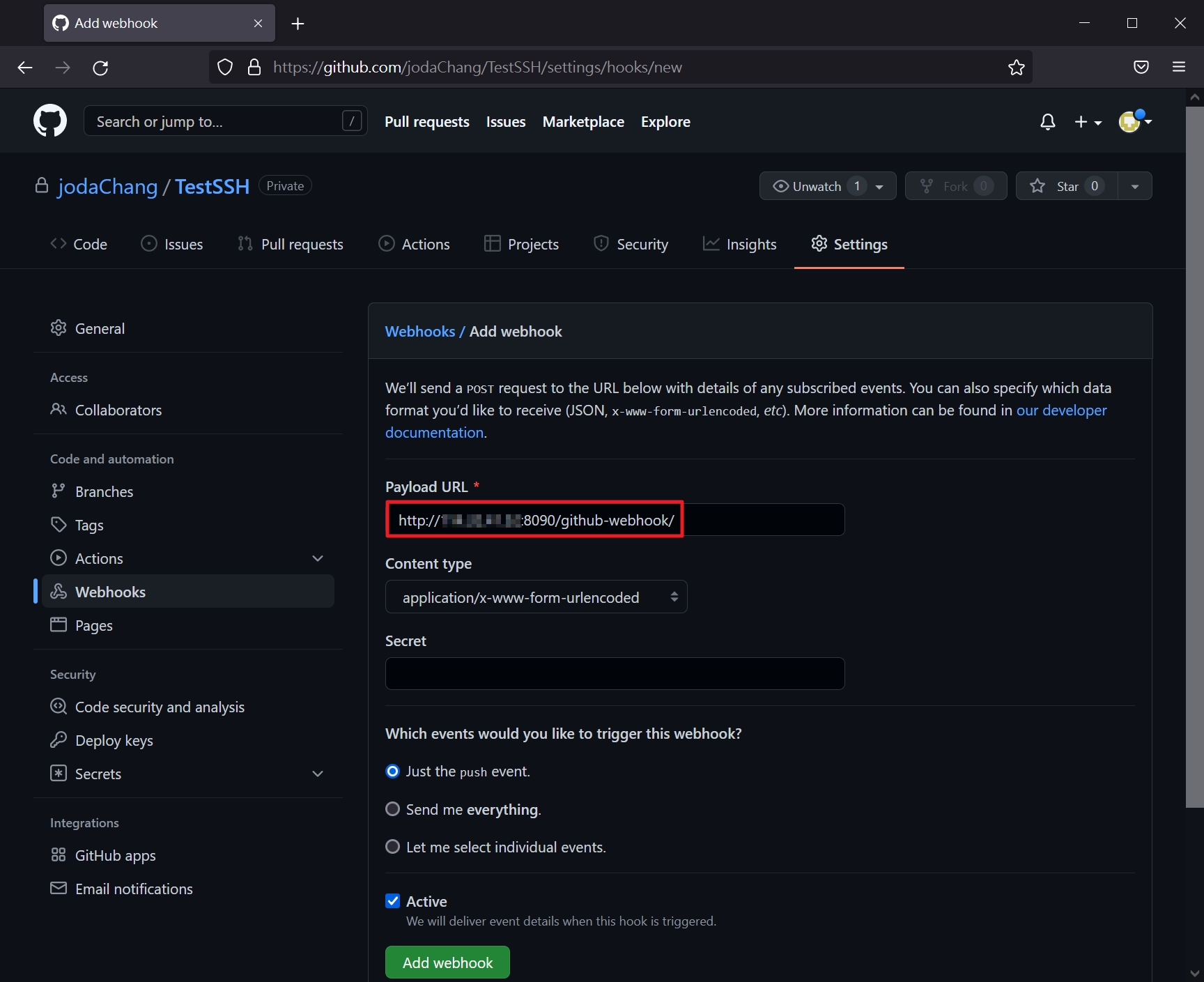
Task: Open the repository Pull requests tab
Action: (291, 245)
